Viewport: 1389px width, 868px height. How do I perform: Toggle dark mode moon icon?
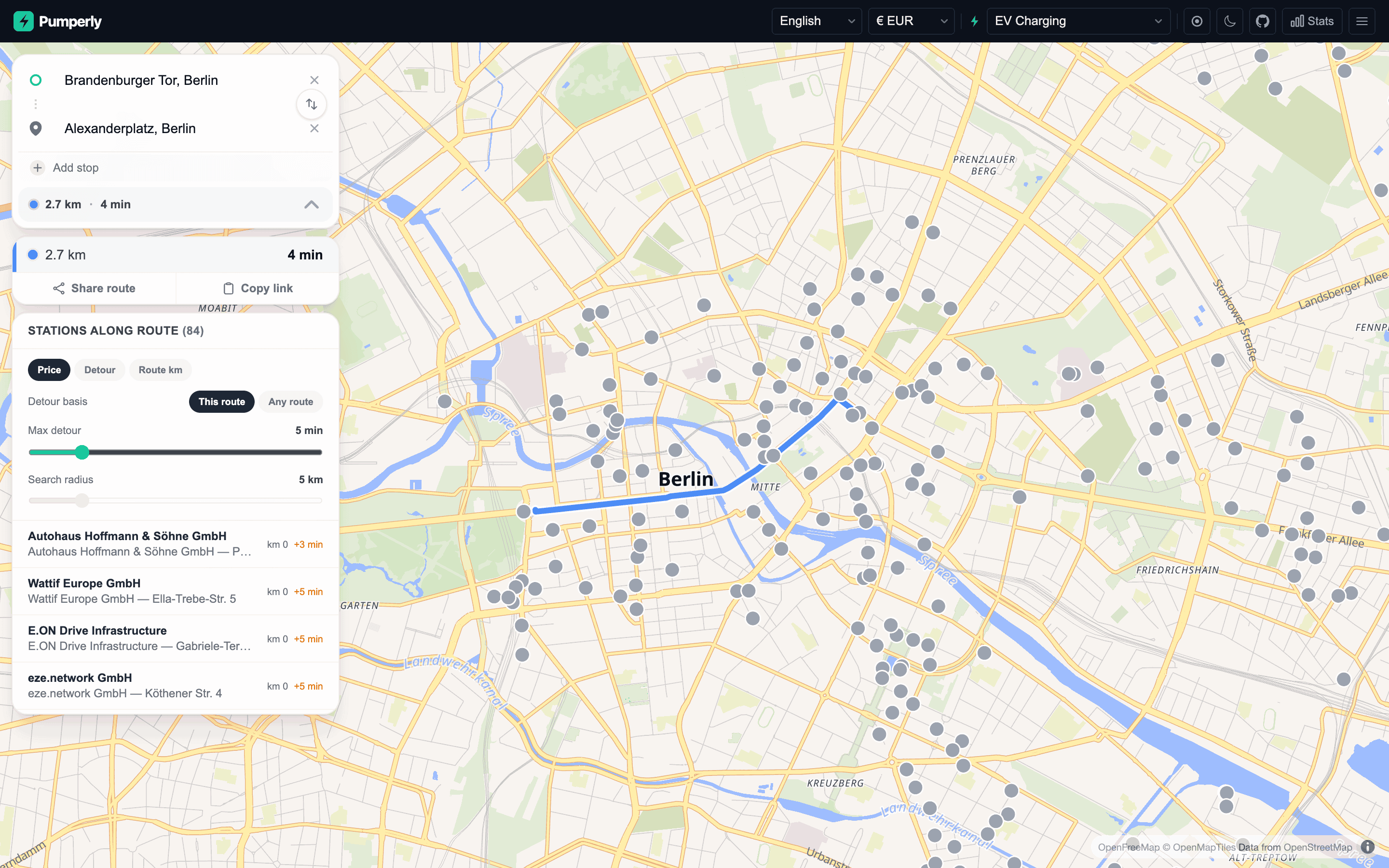pyautogui.click(x=1229, y=21)
